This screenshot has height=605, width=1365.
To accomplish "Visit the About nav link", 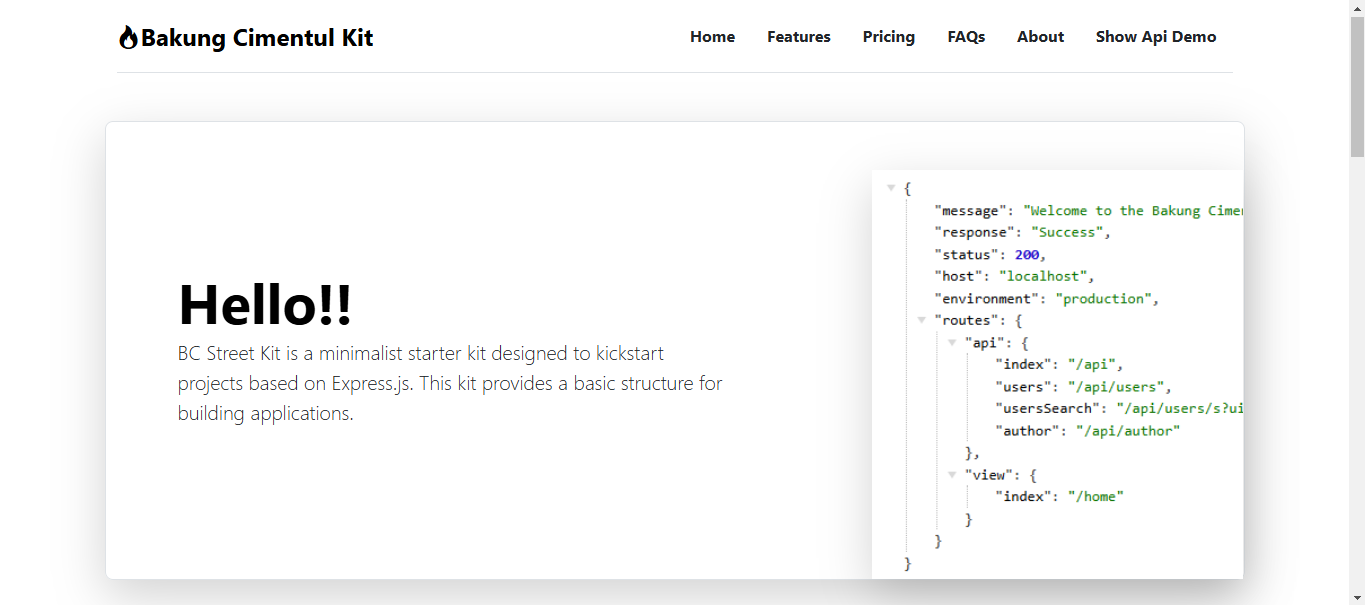I will pos(1040,37).
